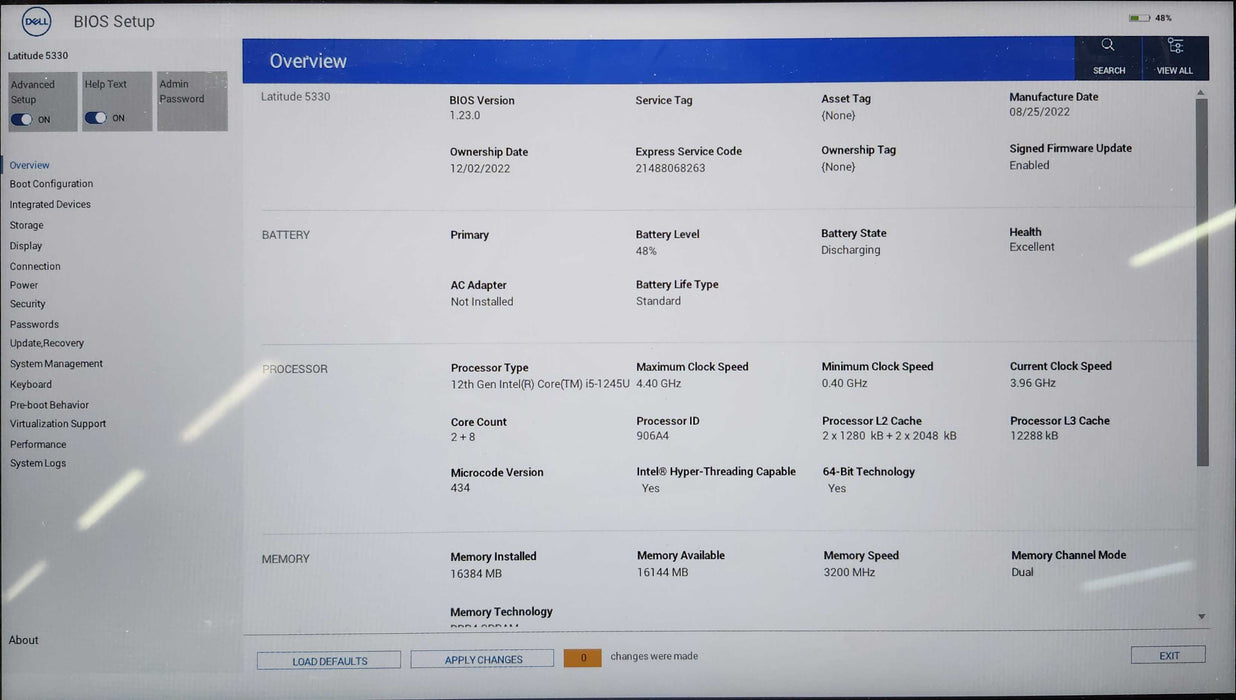
Task: Click Minimum Clock Speed 0.40 GHz
Action: click(x=845, y=383)
